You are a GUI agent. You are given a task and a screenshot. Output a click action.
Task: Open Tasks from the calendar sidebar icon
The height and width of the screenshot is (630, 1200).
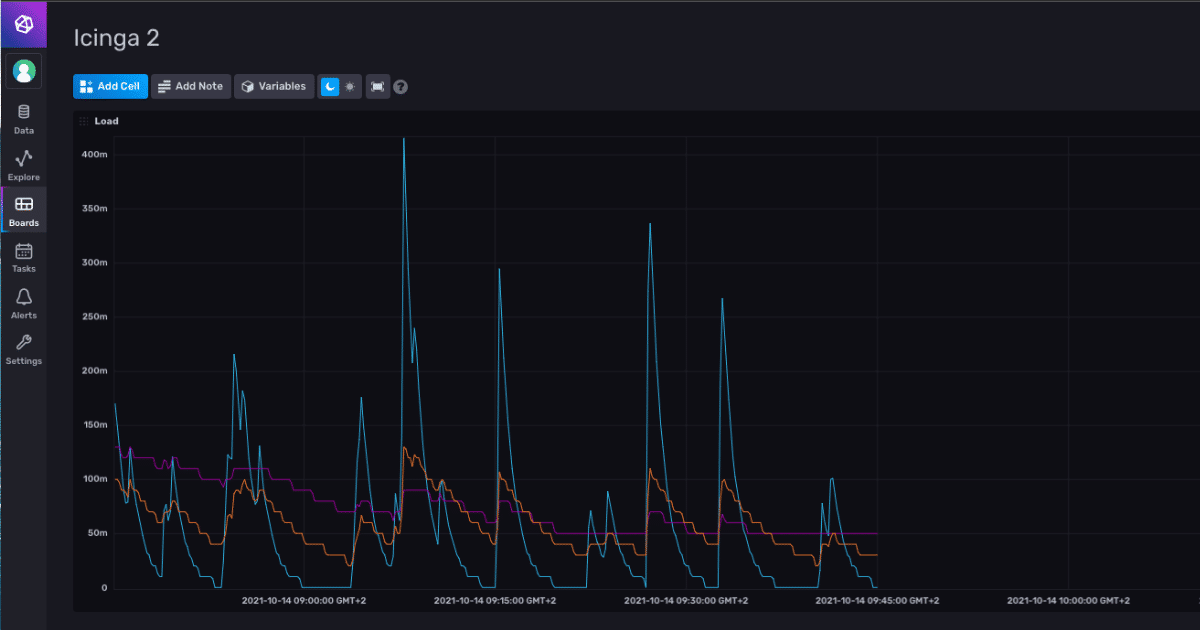(22, 256)
